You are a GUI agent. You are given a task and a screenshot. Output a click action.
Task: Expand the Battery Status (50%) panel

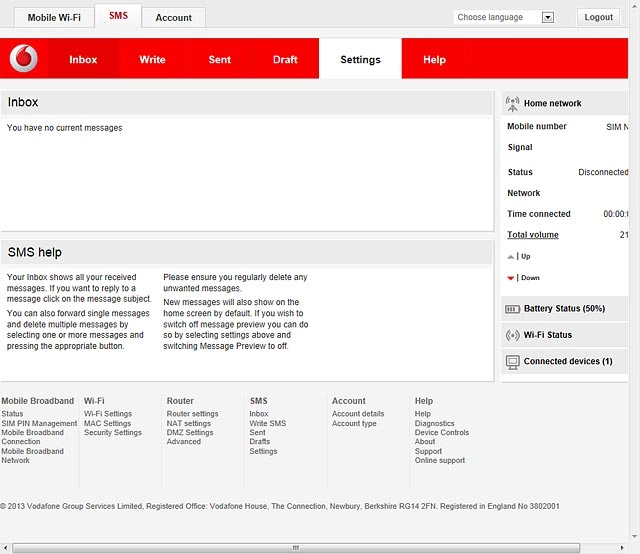pyautogui.click(x=564, y=309)
